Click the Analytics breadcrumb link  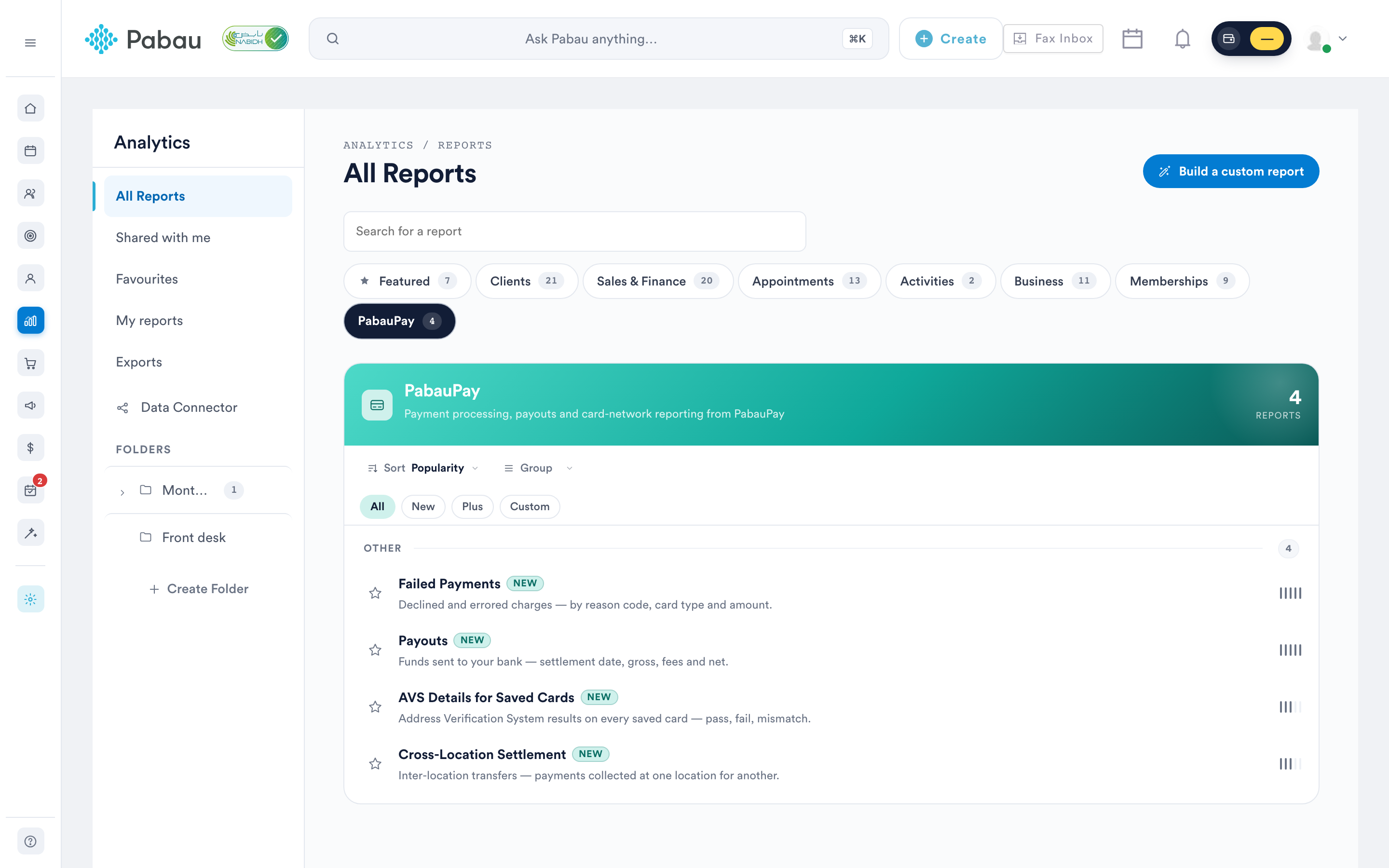pyautogui.click(x=378, y=145)
